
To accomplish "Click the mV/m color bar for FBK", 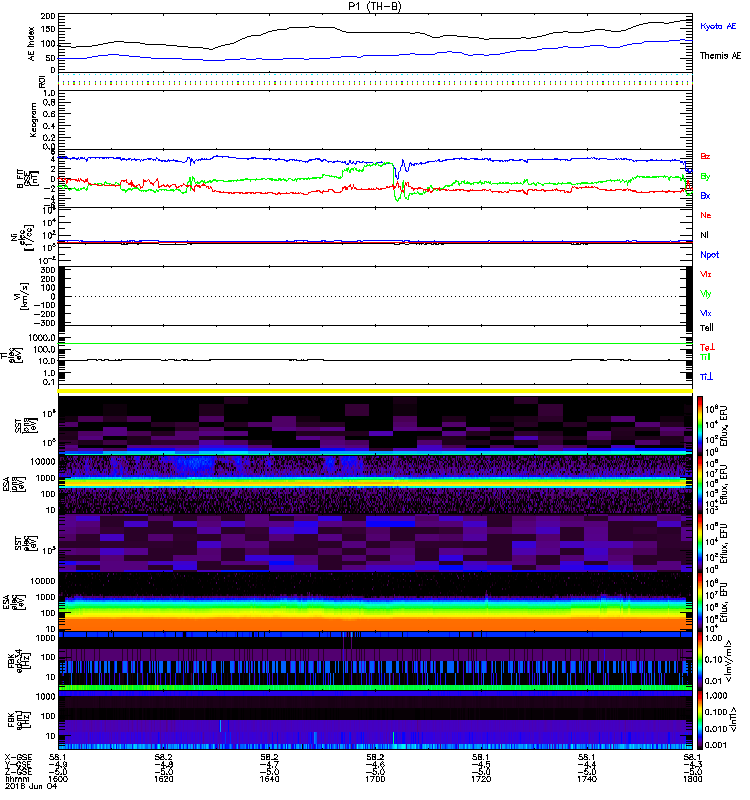I will pos(700,662).
